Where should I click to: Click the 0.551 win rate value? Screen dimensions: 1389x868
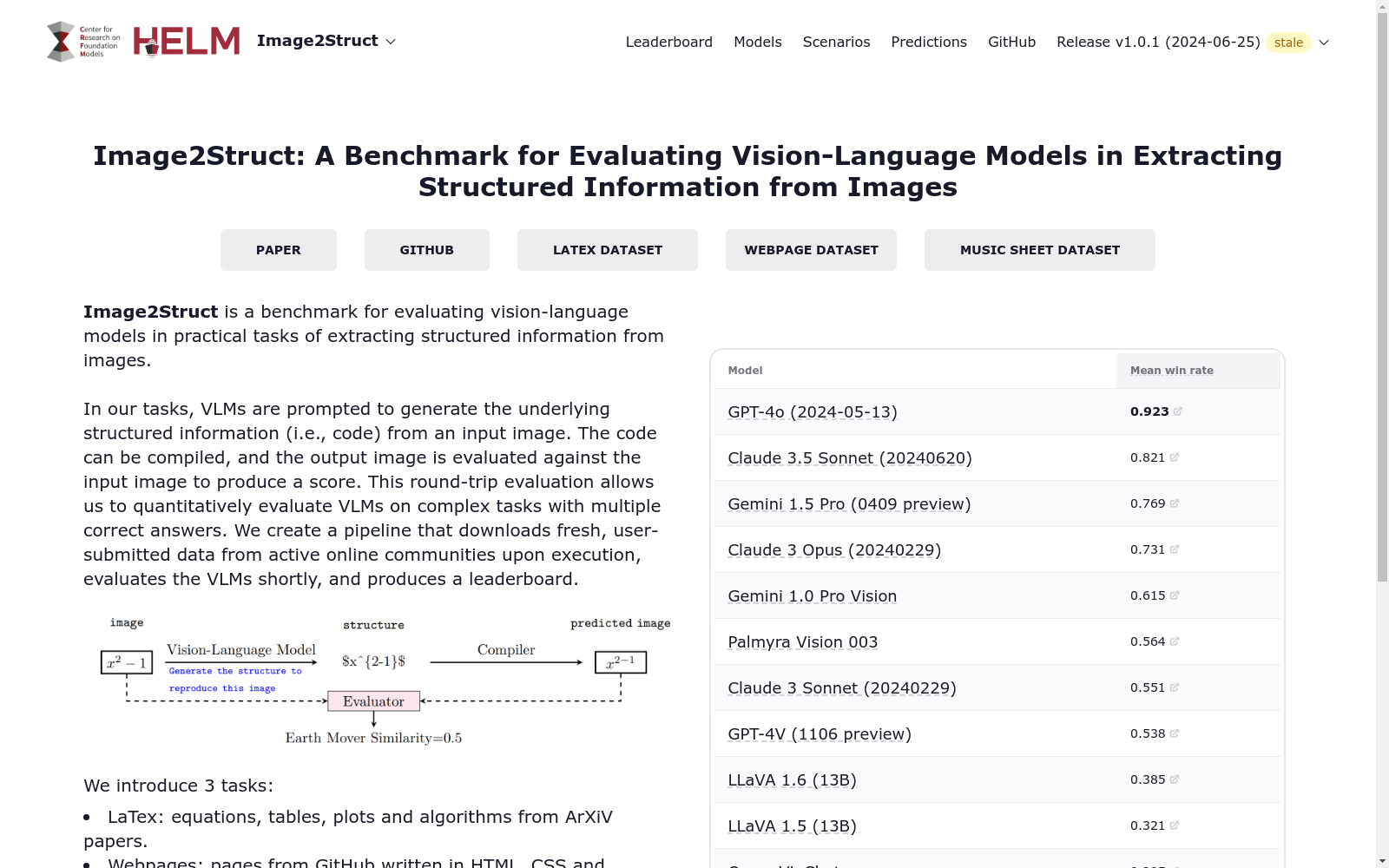click(1148, 687)
